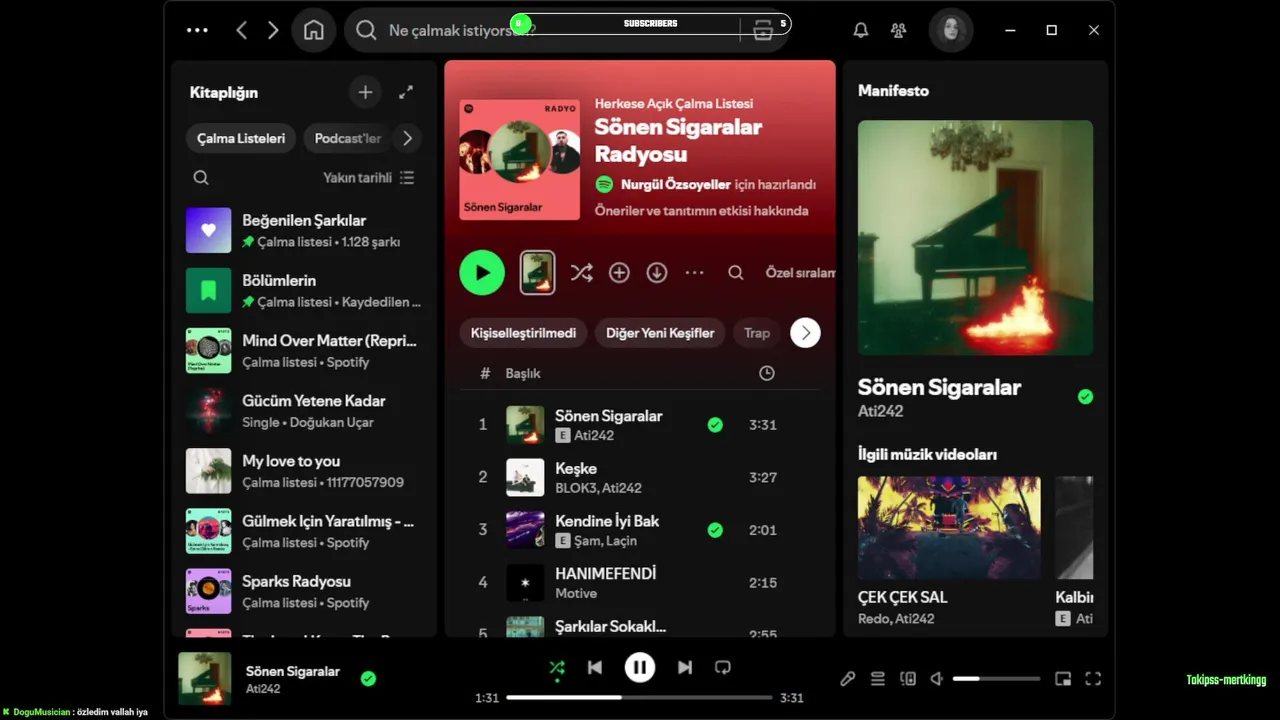Image resolution: width=1280 pixels, height=720 pixels.
Task: Open BLOK3 artist link on Keşke row
Action: point(575,488)
